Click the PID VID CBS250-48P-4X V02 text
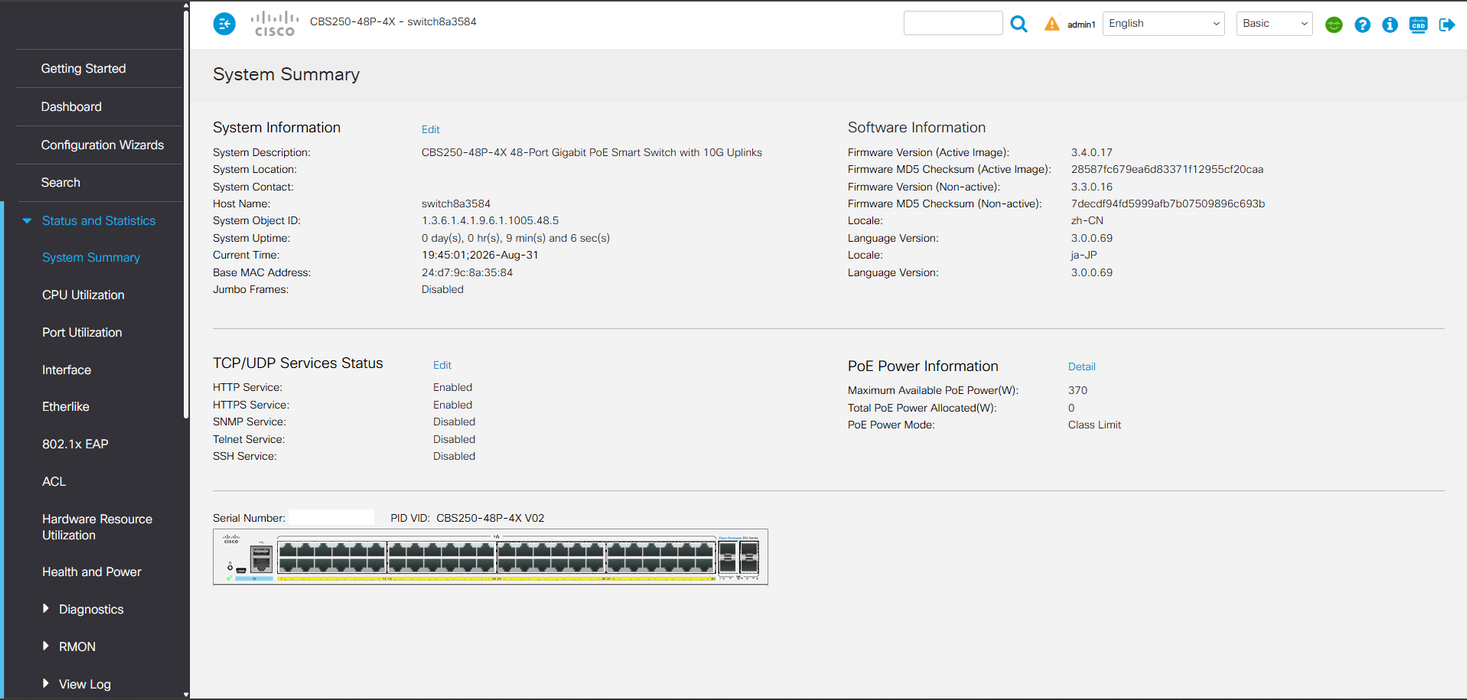The width and height of the screenshot is (1467, 700). point(490,518)
